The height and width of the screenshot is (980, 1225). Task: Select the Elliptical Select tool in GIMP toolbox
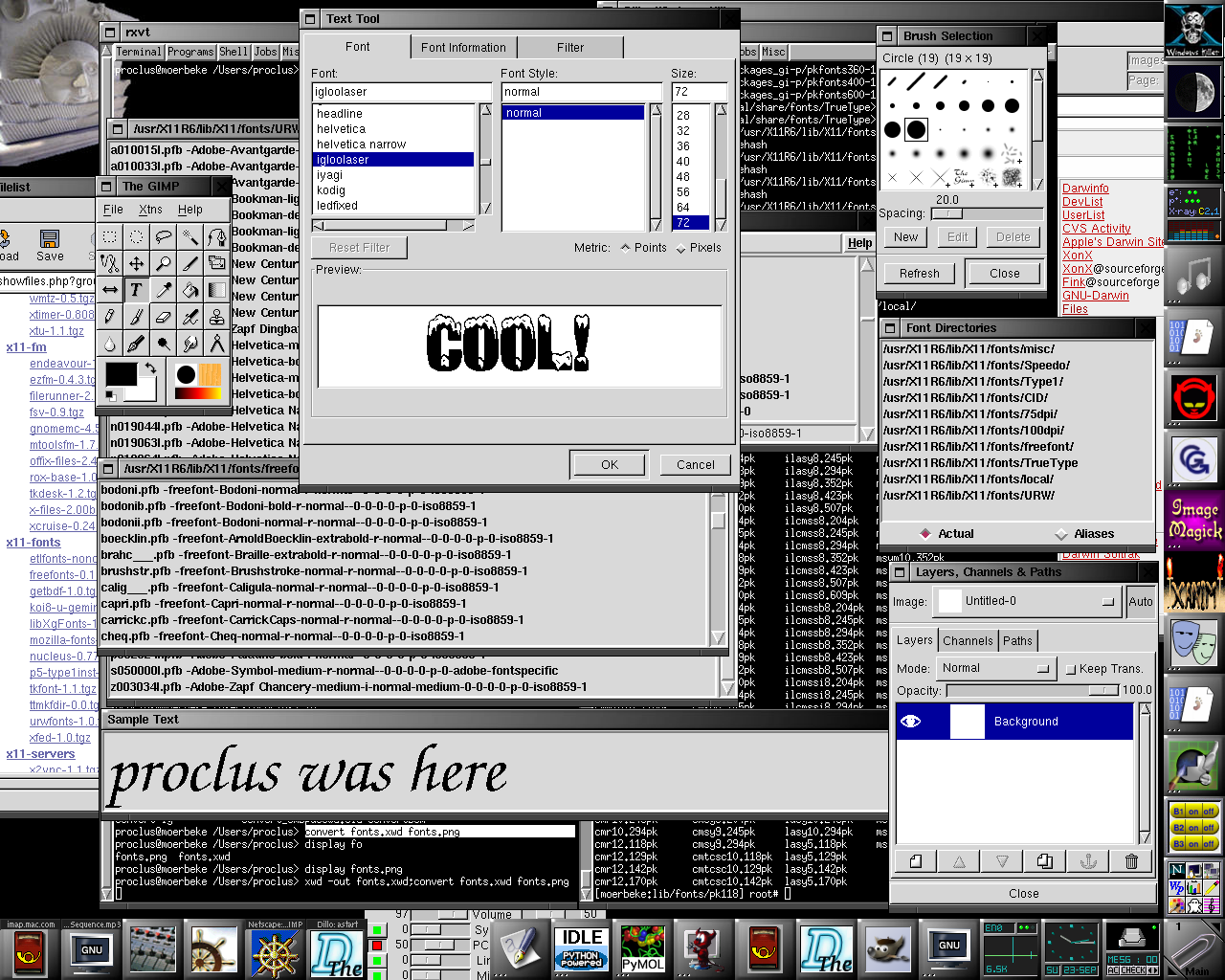137,236
